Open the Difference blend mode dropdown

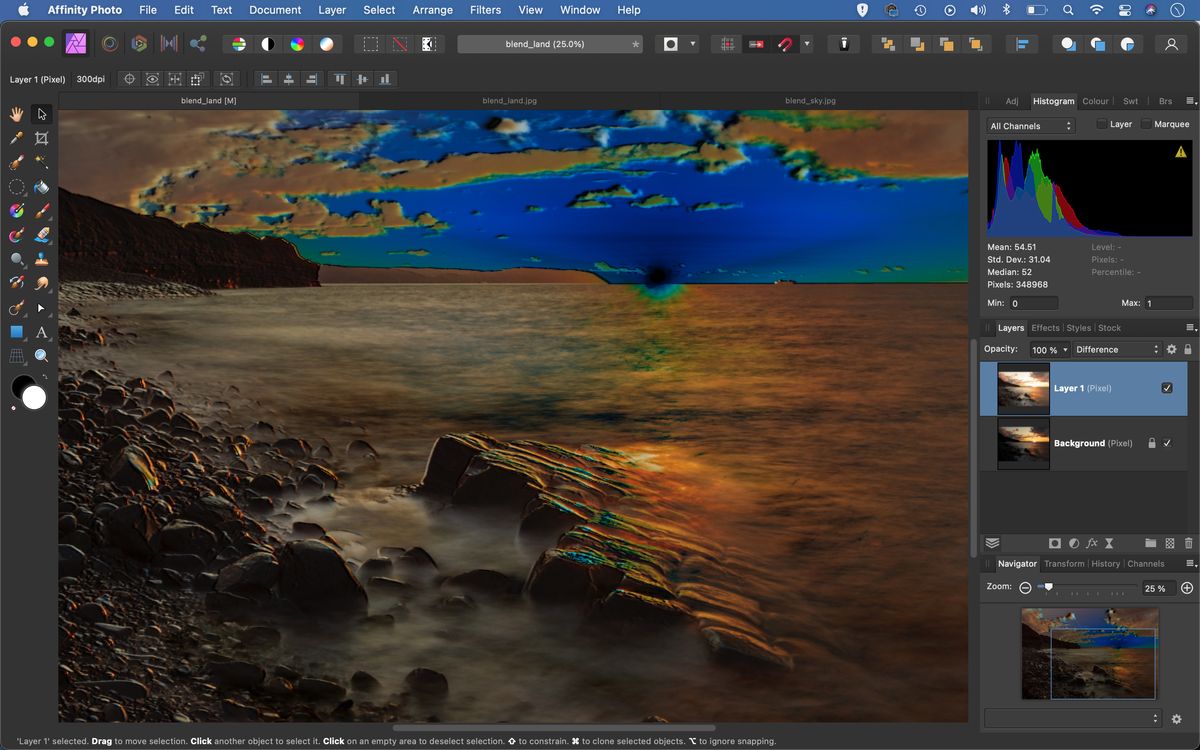point(1115,349)
